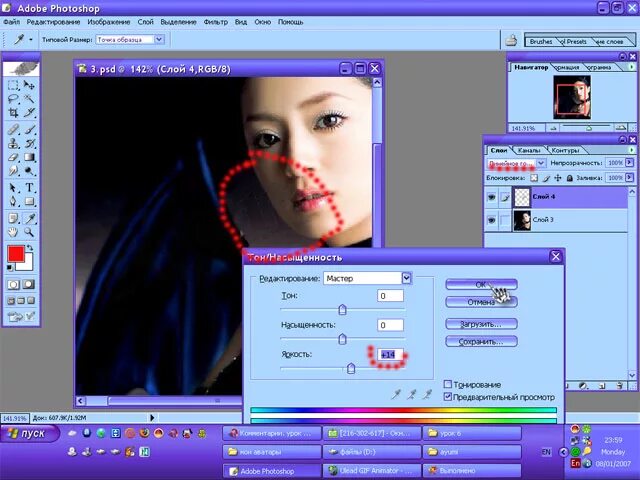Select the Magic Wand tool
640x480 pixels.
click(x=29, y=99)
